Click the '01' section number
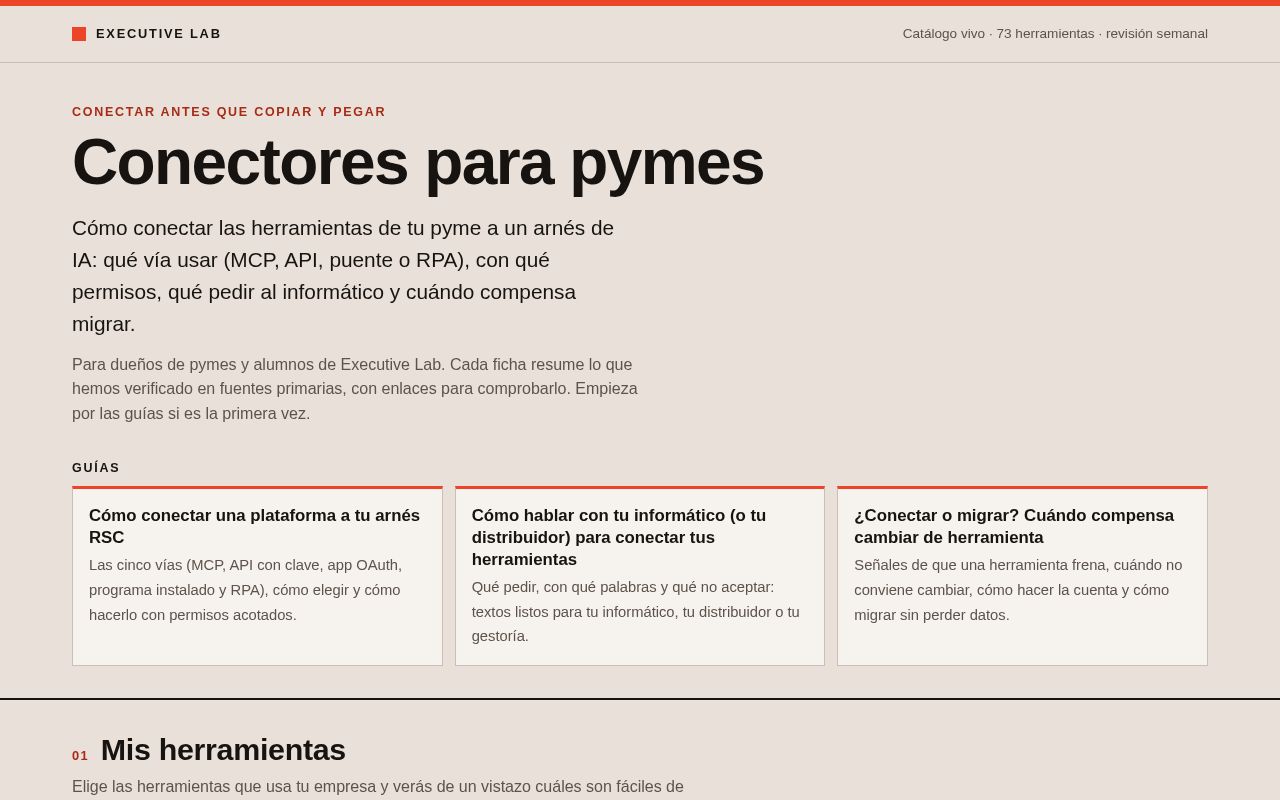This screenshot has width=1280, height=800. (80, 756)
